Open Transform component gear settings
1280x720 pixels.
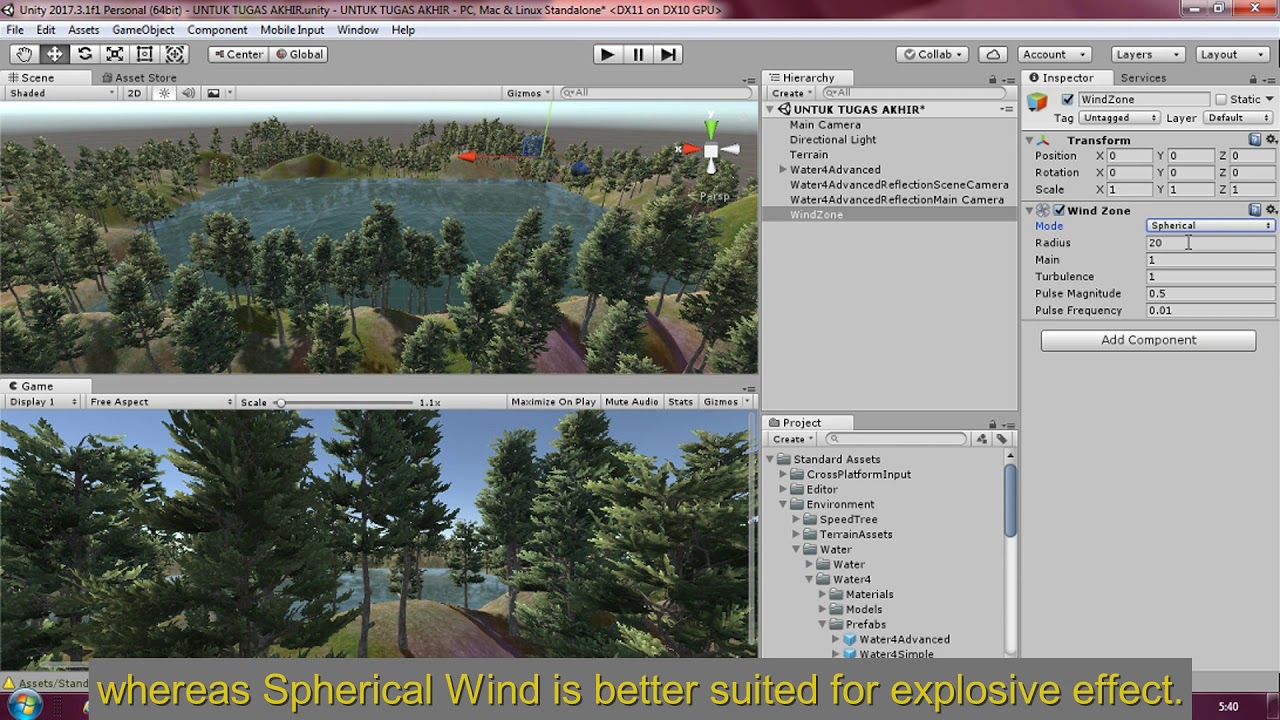point(1271,140)
